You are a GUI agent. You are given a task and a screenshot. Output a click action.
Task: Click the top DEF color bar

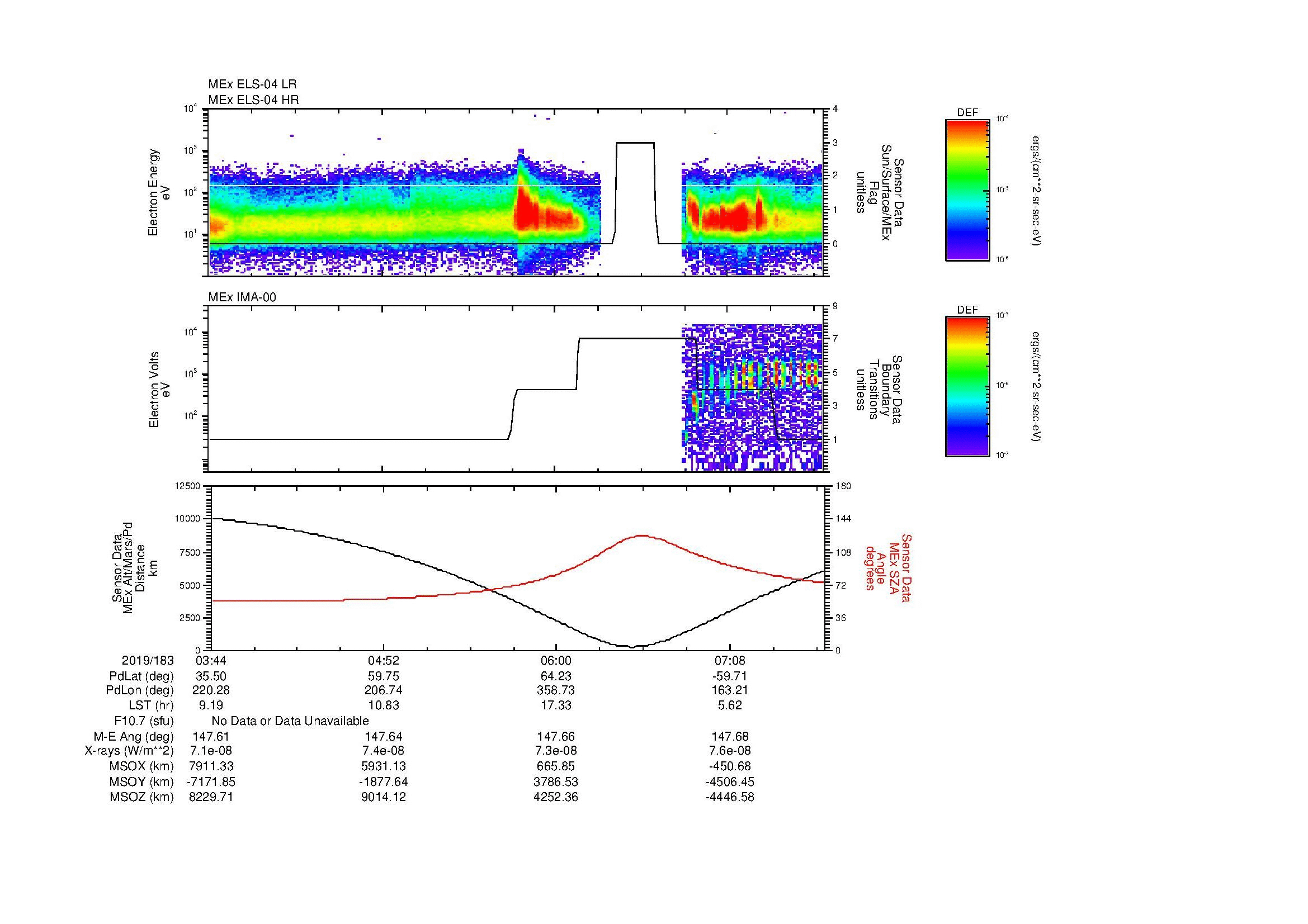click(x=967, y=190)
